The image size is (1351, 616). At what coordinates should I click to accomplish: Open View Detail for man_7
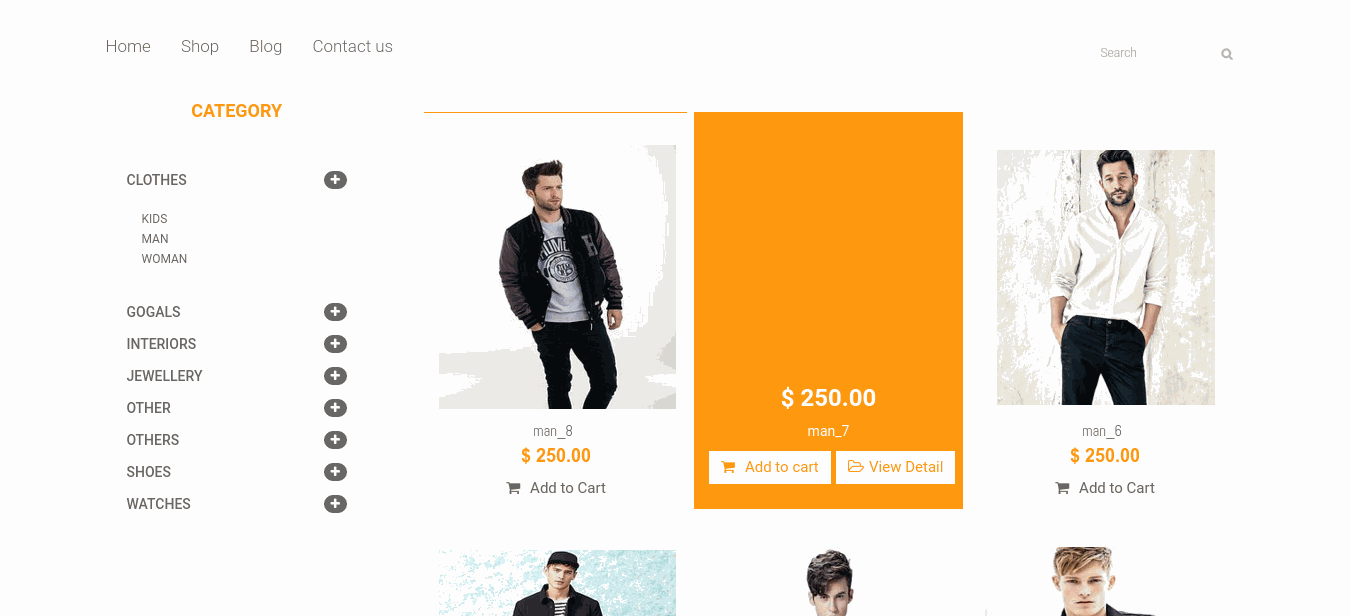click(895, 467)
